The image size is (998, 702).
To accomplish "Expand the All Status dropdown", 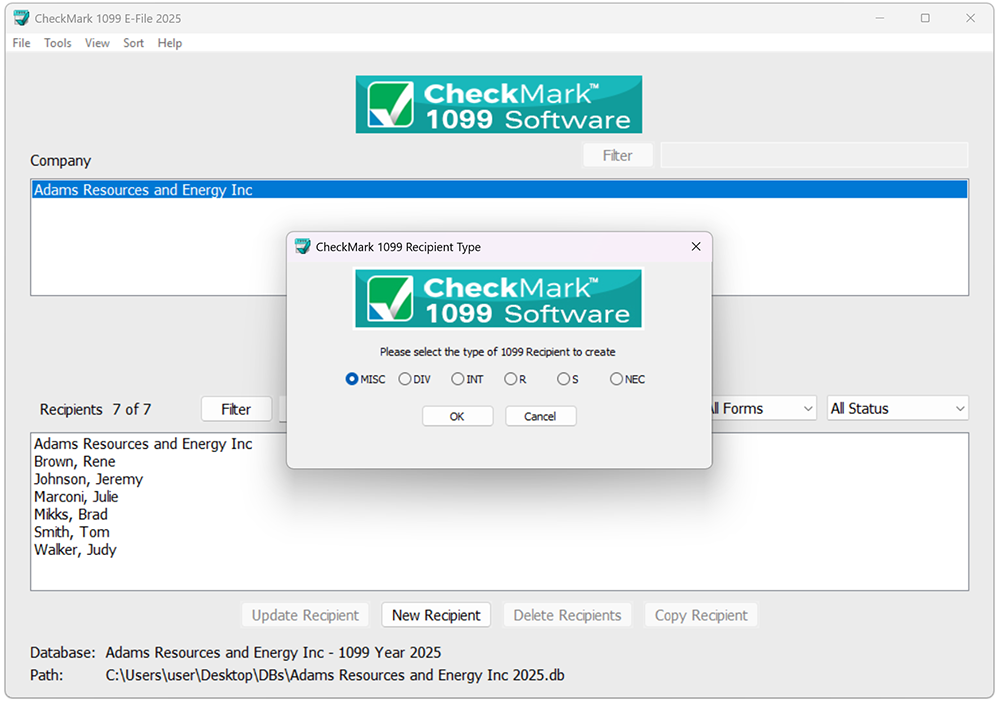I will tap(897, 409).
